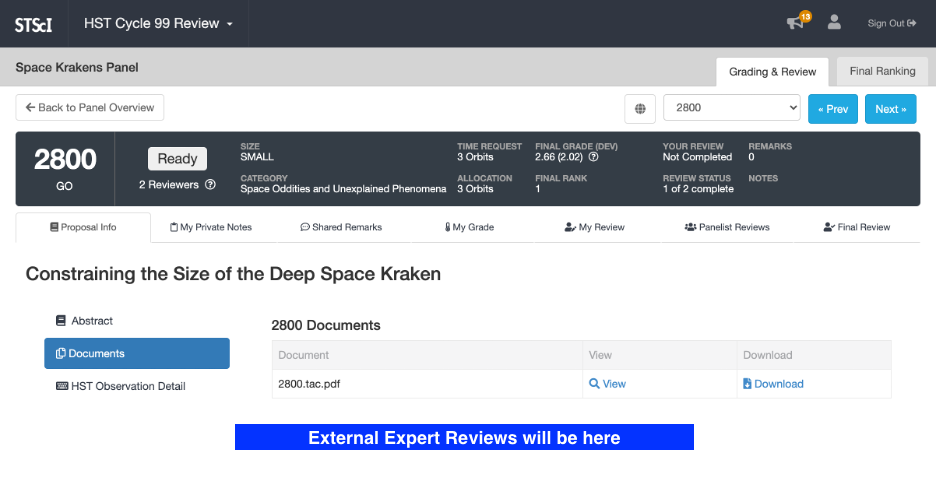The image size is (936, 488).
Task: Click magnifier View icon for 2800.tac.pdf
Action: tap(594, 384)
